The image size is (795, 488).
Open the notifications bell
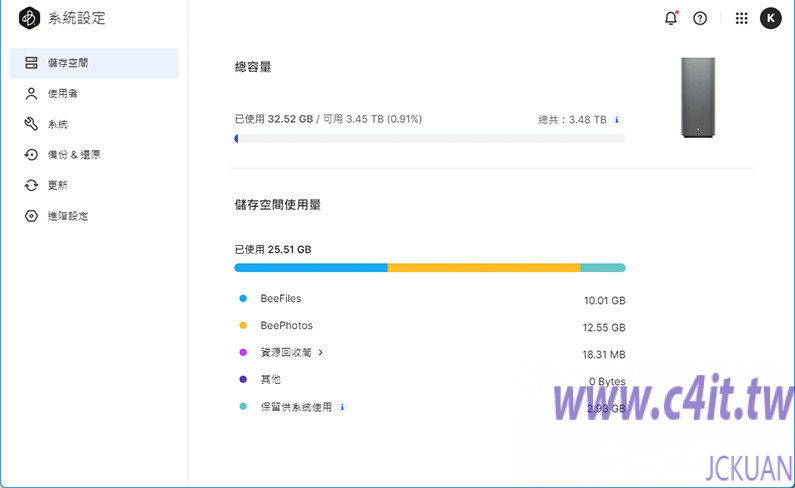671,18
